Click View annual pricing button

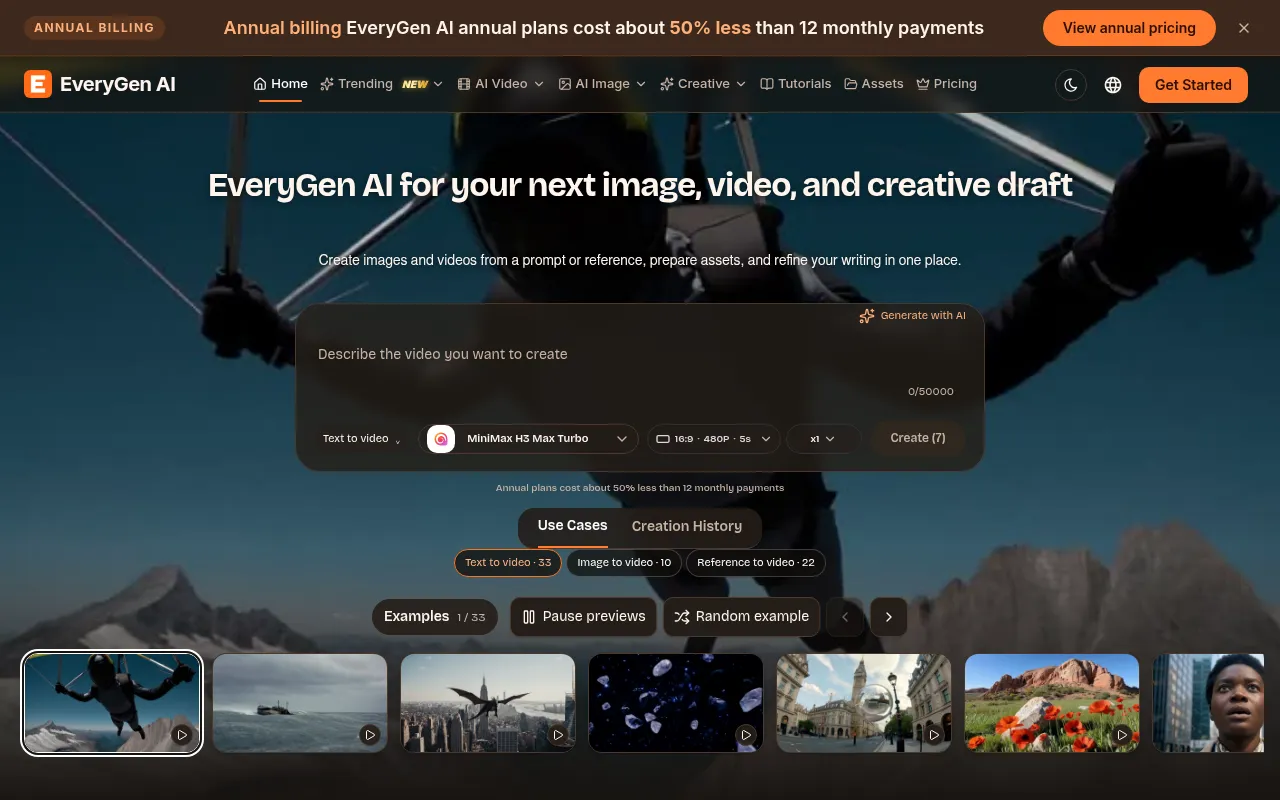1129,28
